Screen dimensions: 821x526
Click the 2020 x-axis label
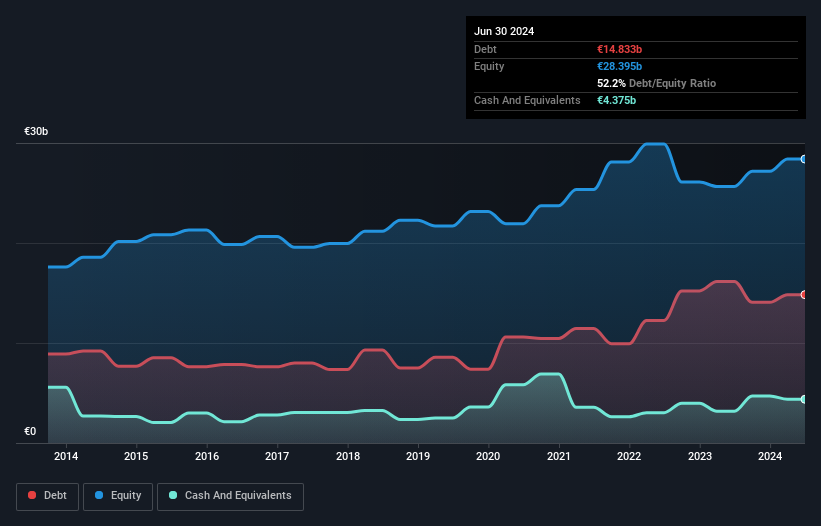[488, 456]
